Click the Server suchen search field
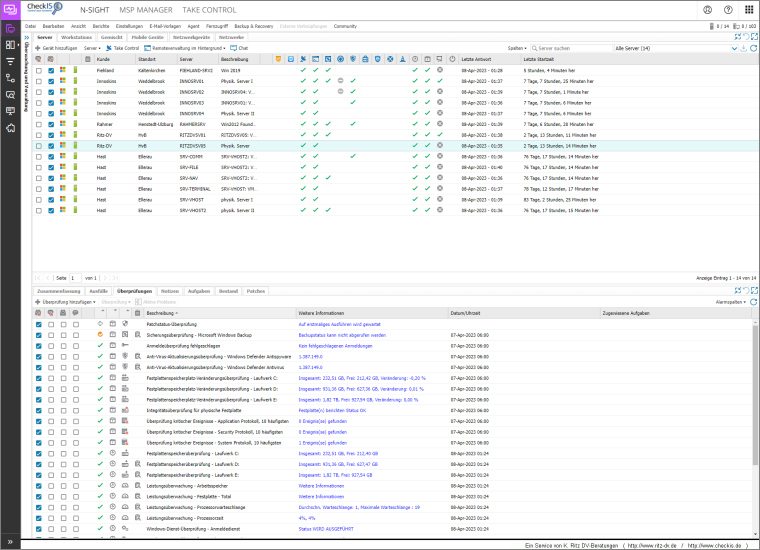This screenshot has height=550, width=760. [571, 48]
